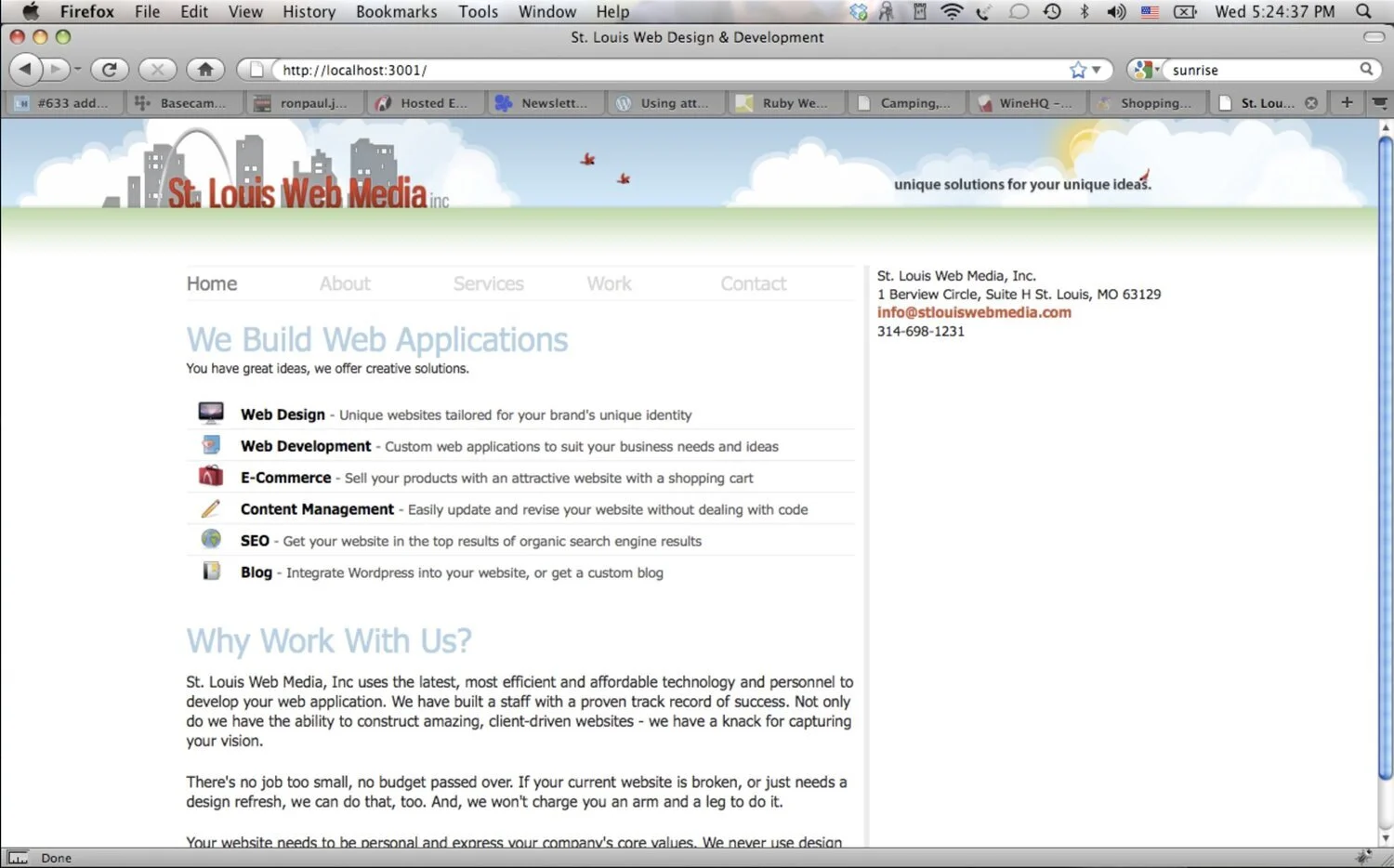Screen dimensions: 1394x868
Task: Open the View menu
Action: coord(245,11)
